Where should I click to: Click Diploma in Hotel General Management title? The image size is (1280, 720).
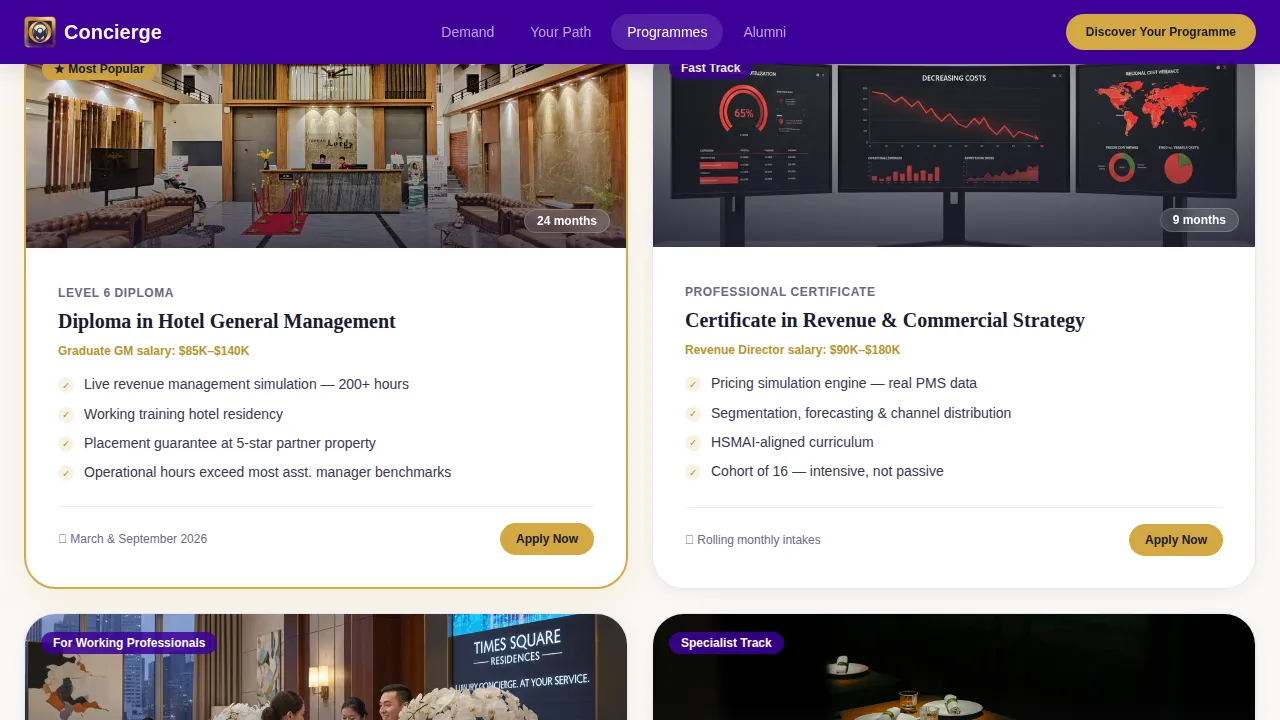(x=227, y=321)
